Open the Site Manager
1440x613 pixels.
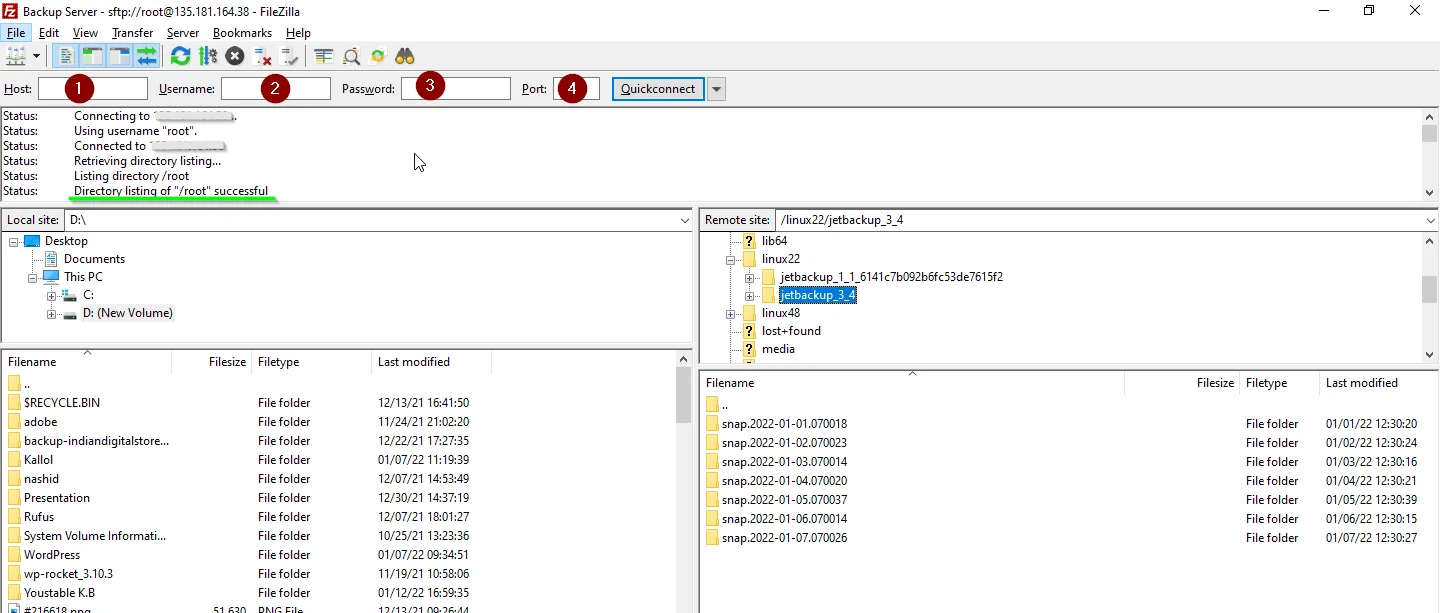(x=16, y=56)
